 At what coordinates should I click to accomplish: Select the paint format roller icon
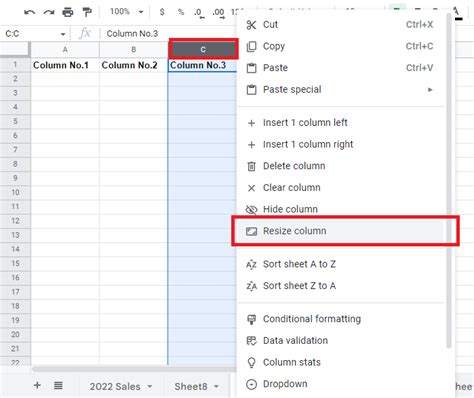click(87, 12)
